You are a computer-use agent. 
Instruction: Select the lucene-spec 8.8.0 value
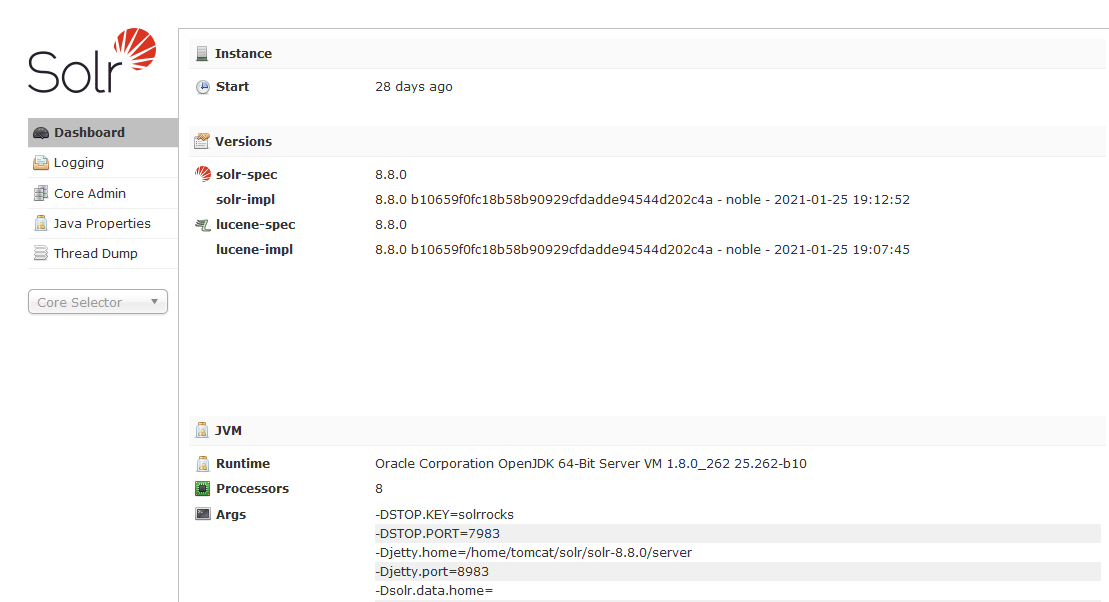(391, 225)
